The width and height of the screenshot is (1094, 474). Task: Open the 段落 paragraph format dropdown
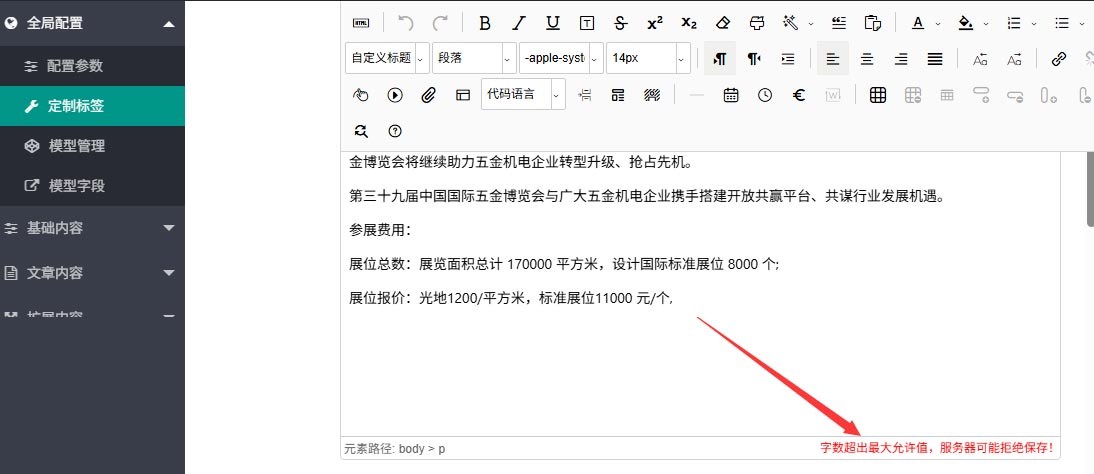(x=474, y=59)
